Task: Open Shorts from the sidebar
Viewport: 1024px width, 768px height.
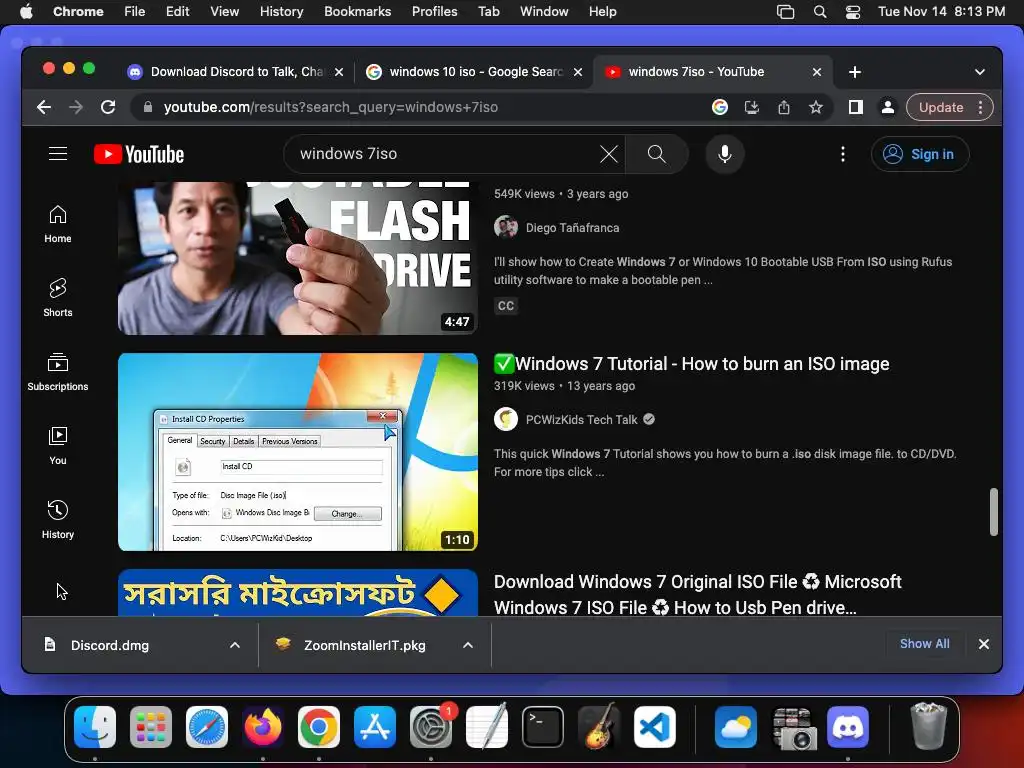Action: click(57, 298)
